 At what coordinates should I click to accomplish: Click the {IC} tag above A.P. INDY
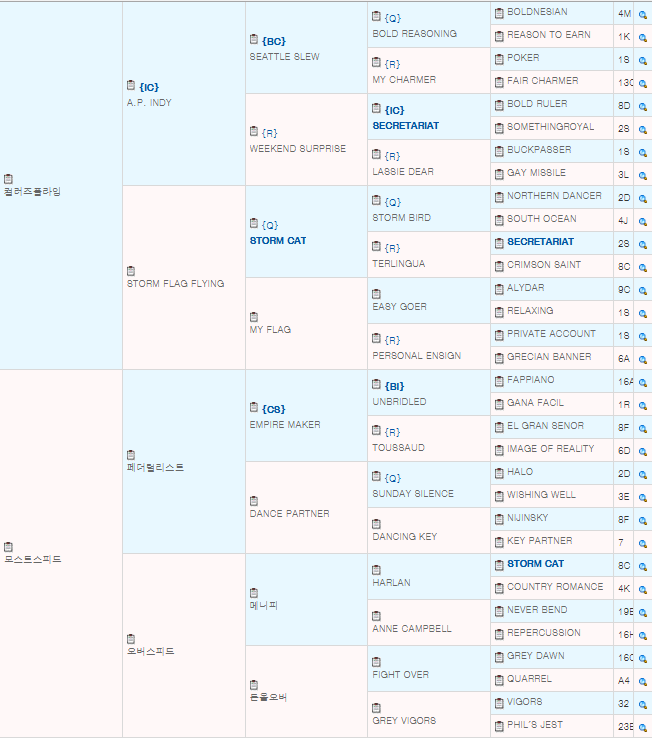click(x=149, y=88)
